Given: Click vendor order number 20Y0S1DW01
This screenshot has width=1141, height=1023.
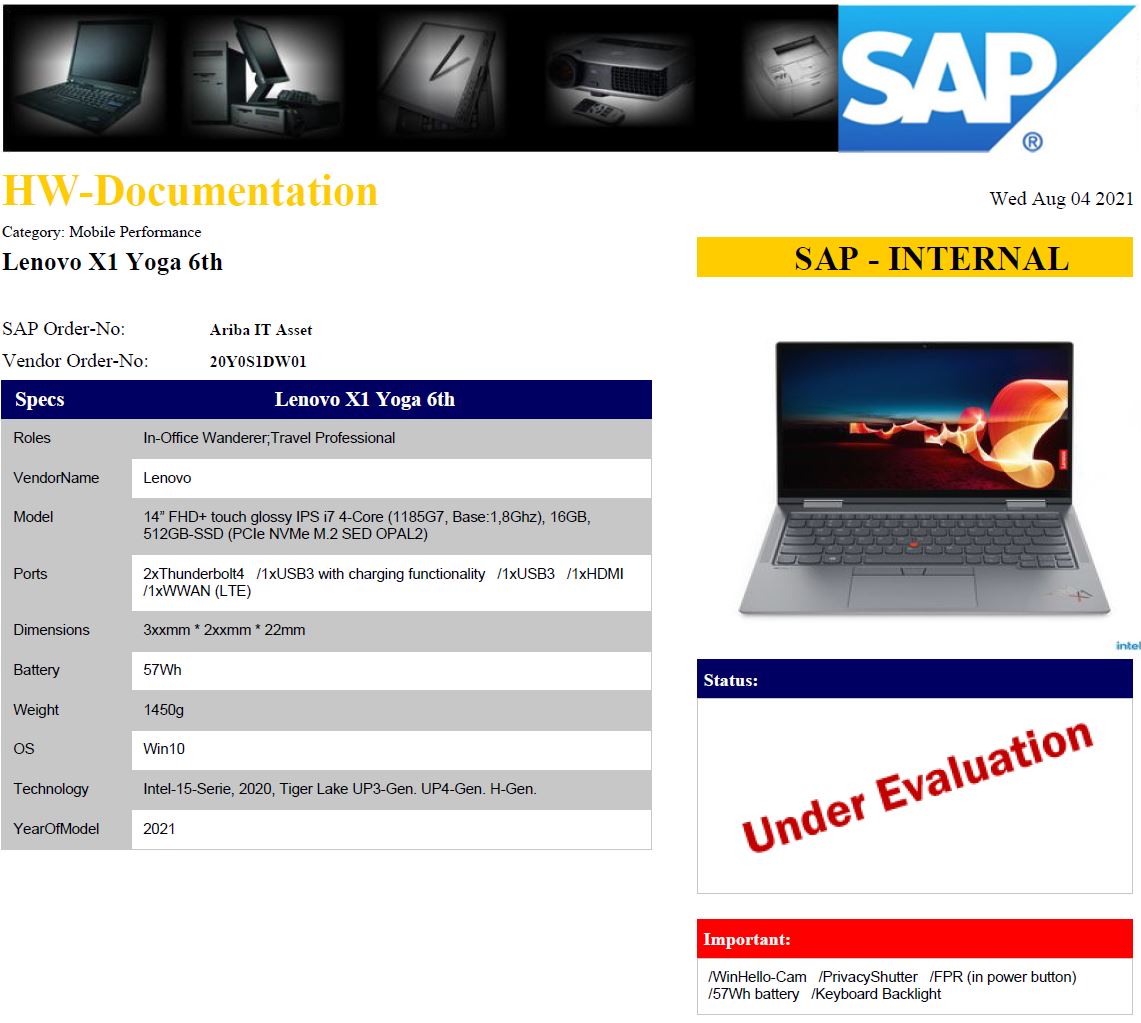Looking at the screenshot, I should point(258,362).
